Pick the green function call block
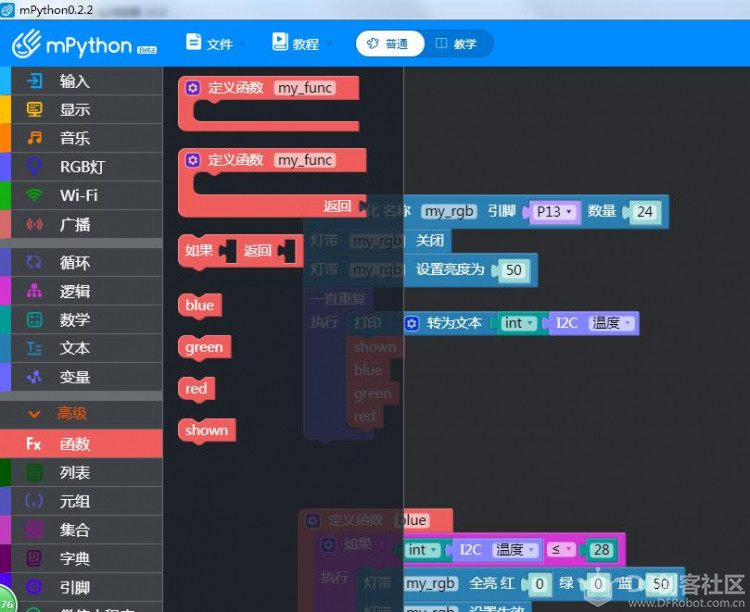 click(x=204, y=347)
